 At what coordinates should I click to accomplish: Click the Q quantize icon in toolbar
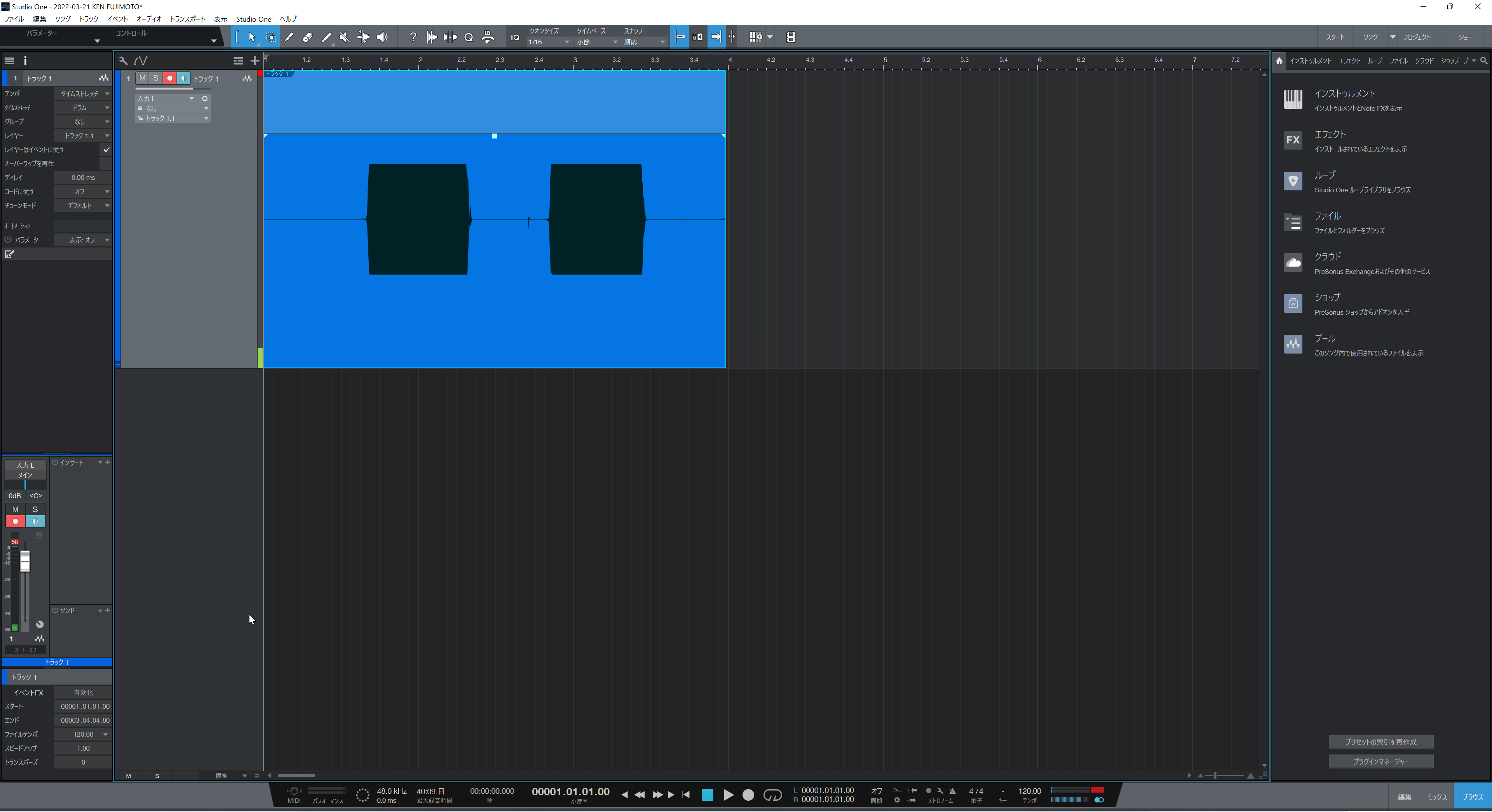[x=469, y=37]
